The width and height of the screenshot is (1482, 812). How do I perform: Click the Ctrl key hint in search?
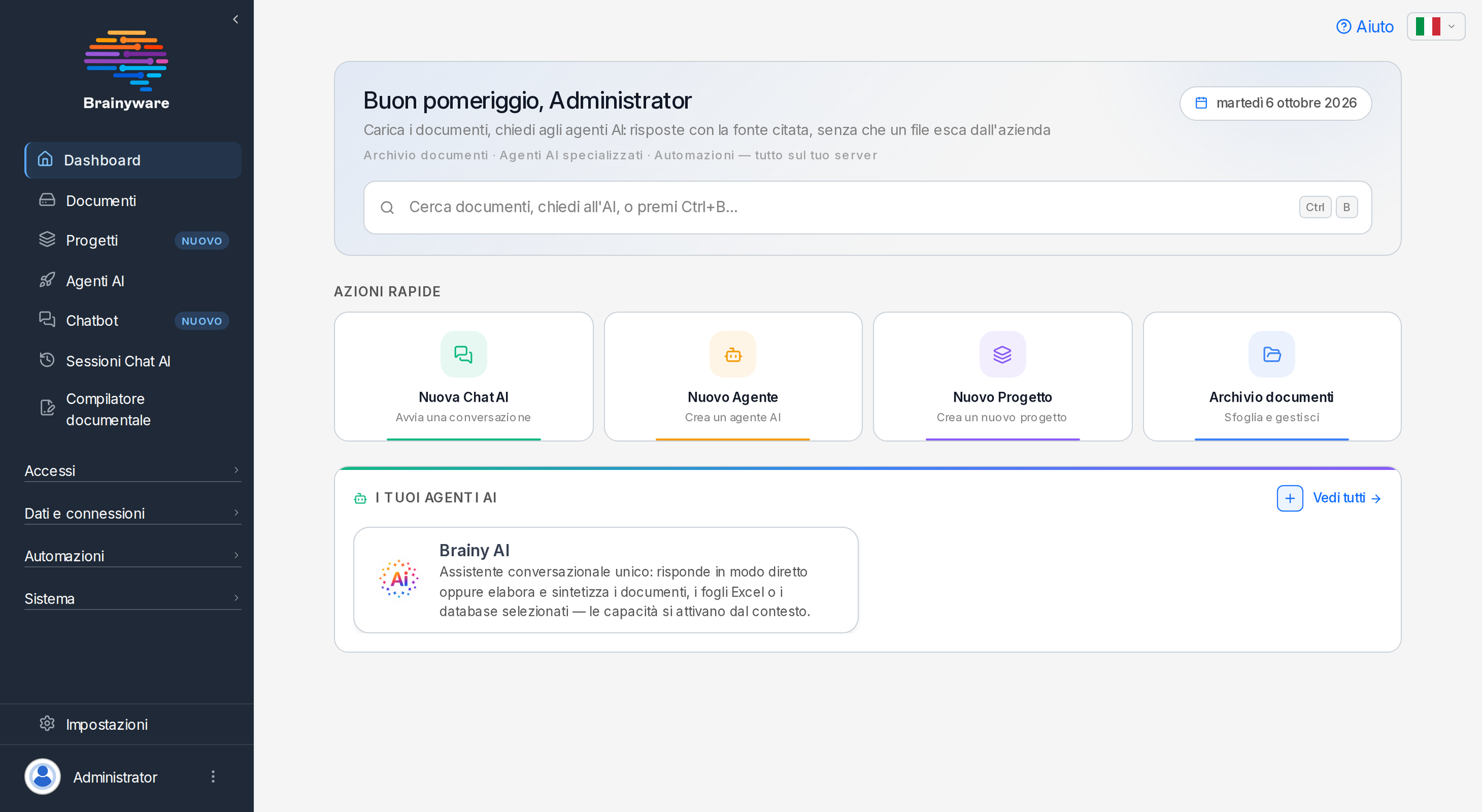[x=1315, y=207]
